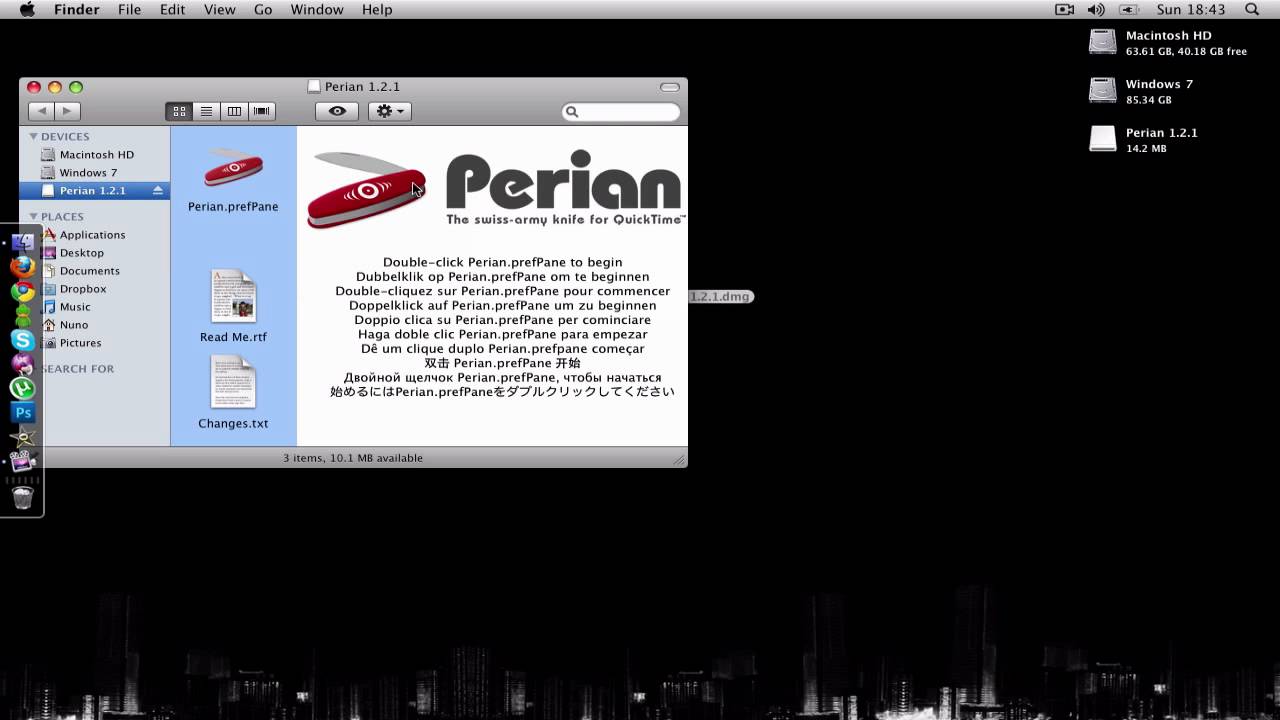Launch Google Chrome from the Dock

(23, 291)
